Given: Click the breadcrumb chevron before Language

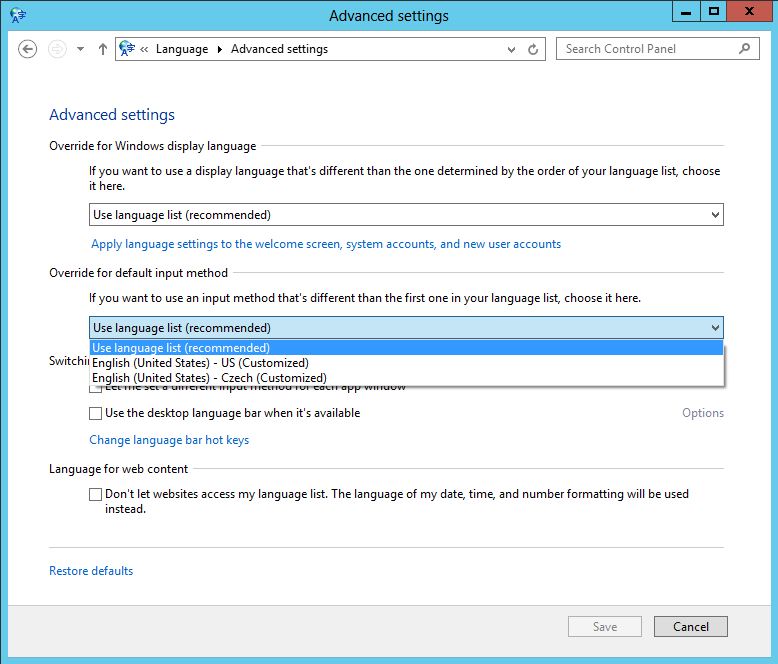Looking at the screenshot, I should pyautogui.click(x=144, y=49).
